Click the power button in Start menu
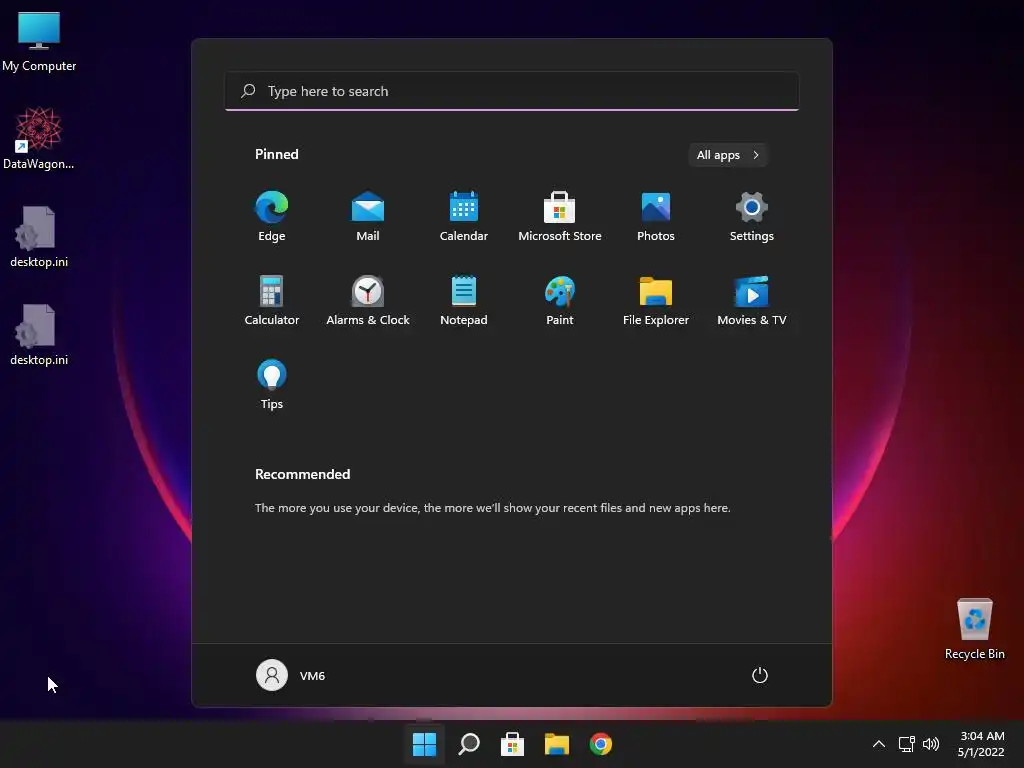The width and height of the screenshot is (1024, 768). [x=760, y=675]
